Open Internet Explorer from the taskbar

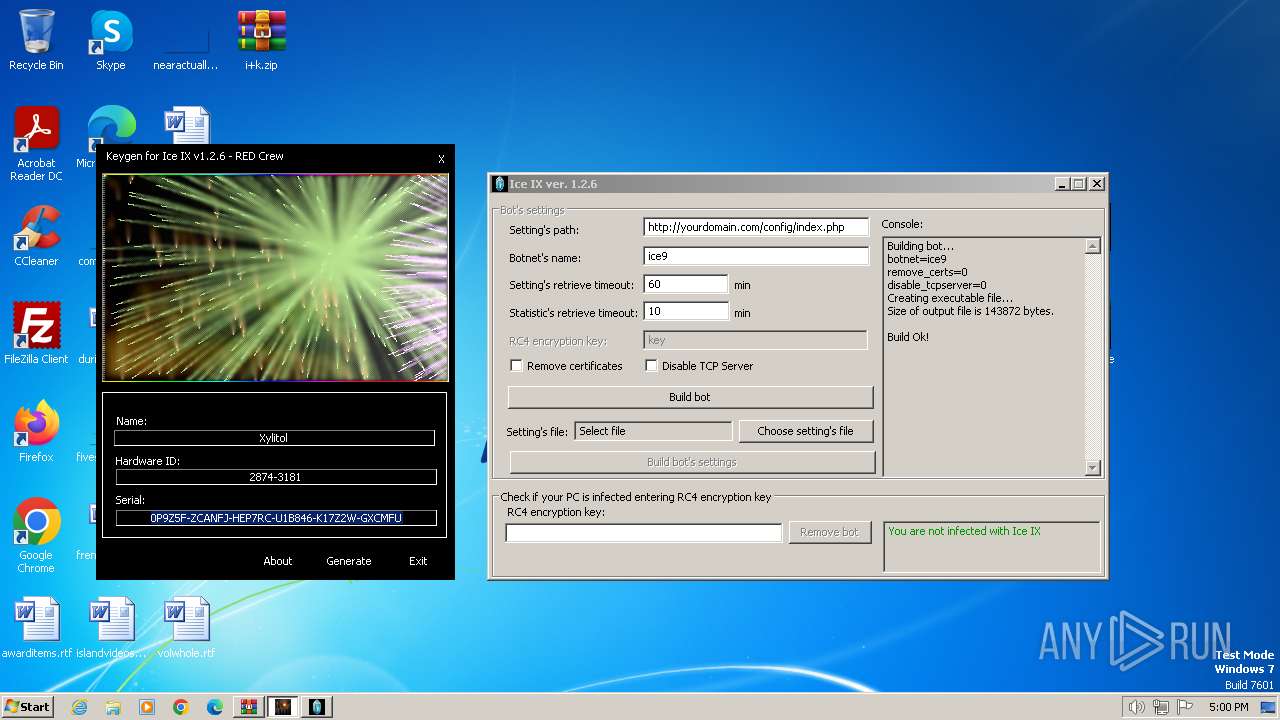point(79,707)
